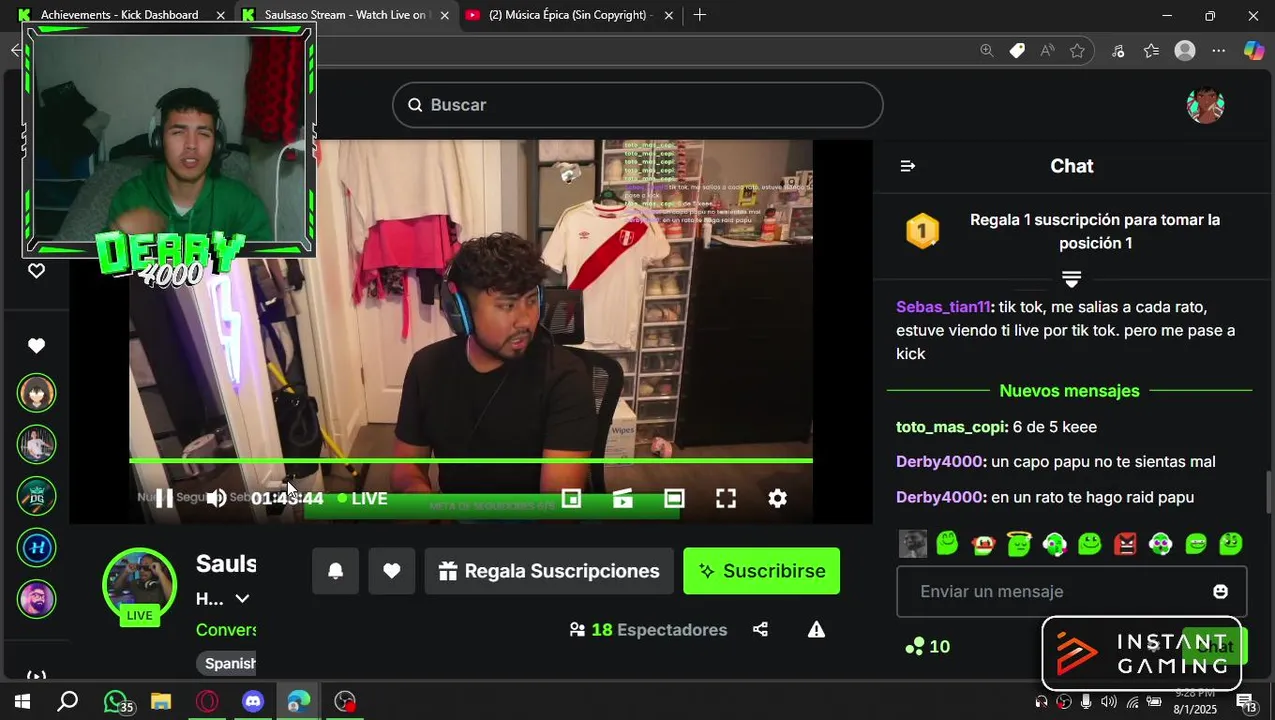
Task: Click browser zoom magnifier icon
Action: (x=987, y=51)
